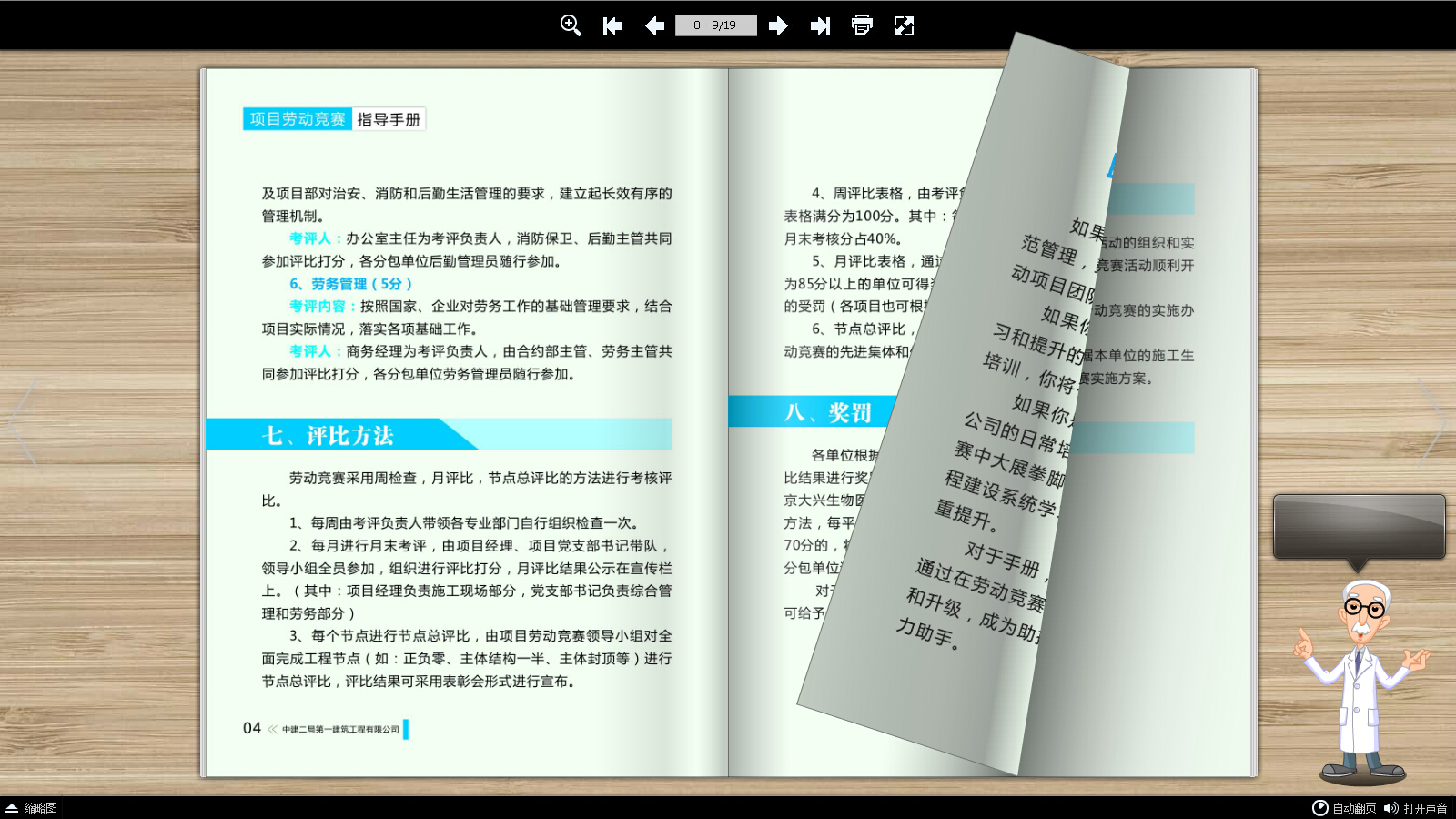The height and width of the screenshot is (819, 1456).
Task: Click the 指导手册 header label
Action: coord(389,119)
